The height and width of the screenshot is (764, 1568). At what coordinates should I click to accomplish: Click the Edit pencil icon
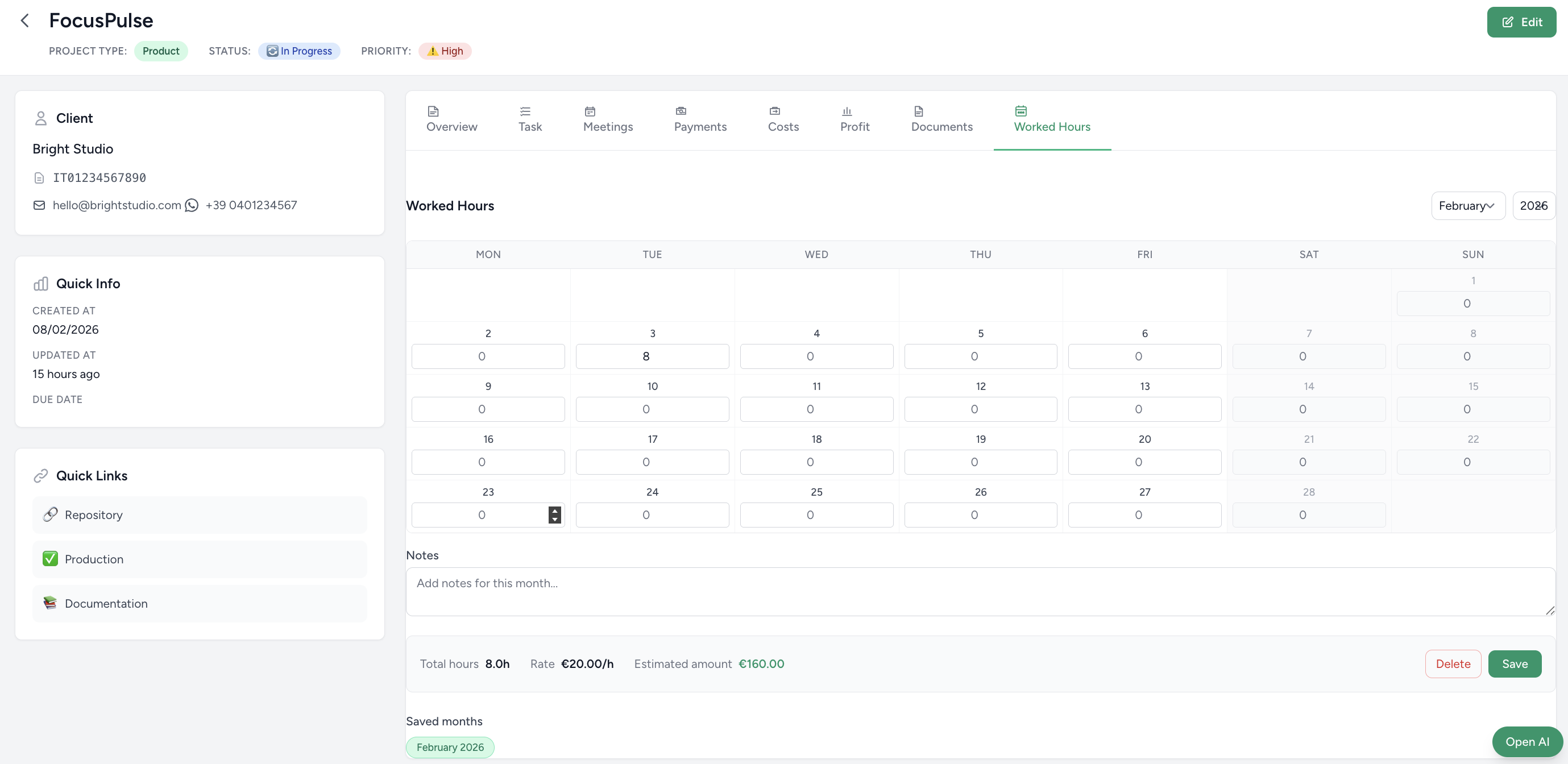pyautogui.click(x=1508, y=22)
